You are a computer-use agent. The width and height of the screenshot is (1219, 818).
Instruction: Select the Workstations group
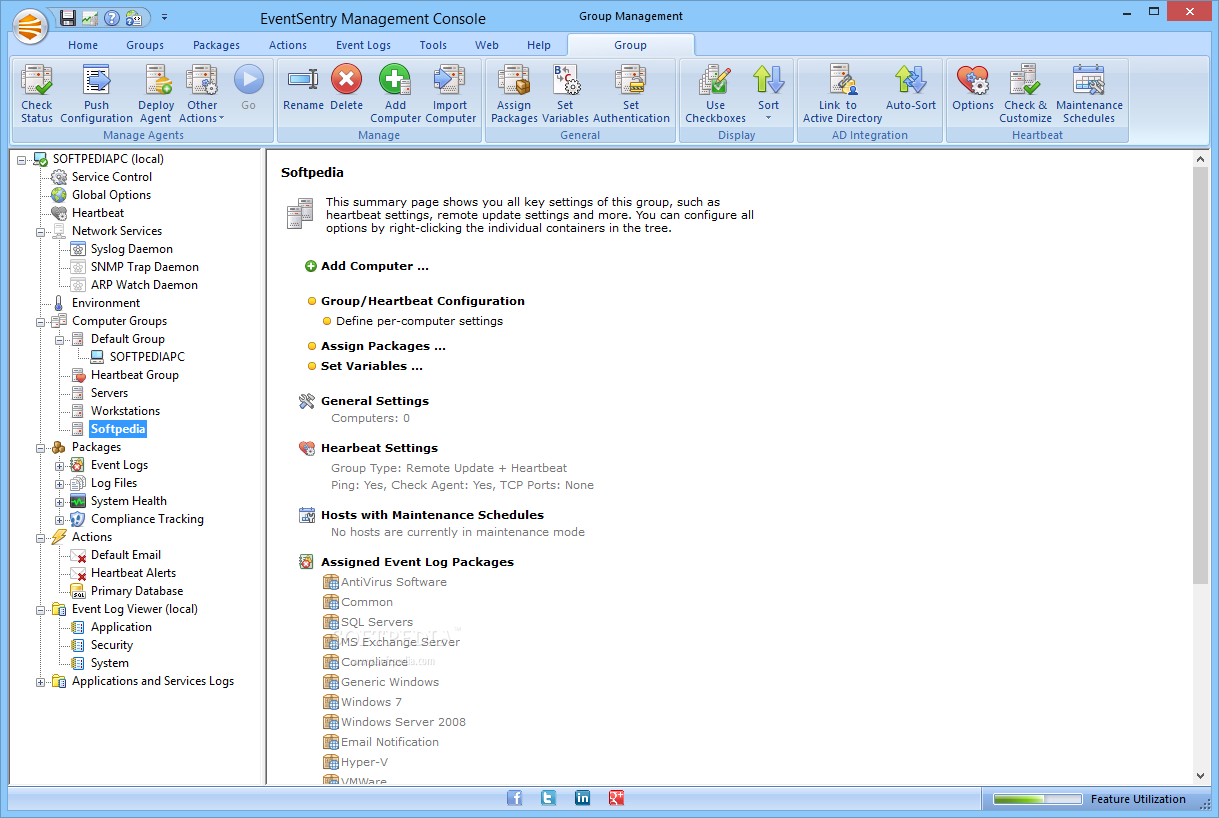click(x=125, y=411)
